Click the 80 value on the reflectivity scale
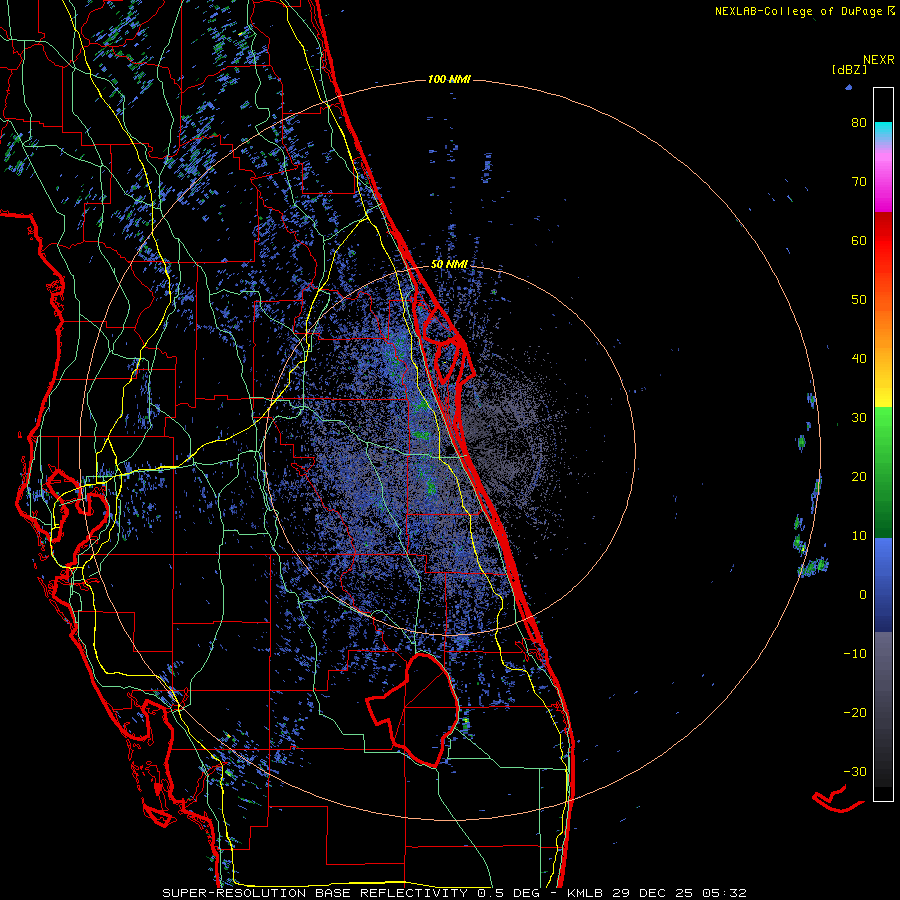 tap(859, 123)
